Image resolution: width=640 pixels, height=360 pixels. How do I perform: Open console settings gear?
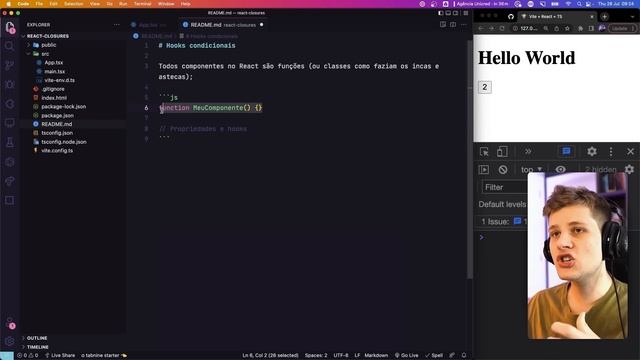(629, 169)
